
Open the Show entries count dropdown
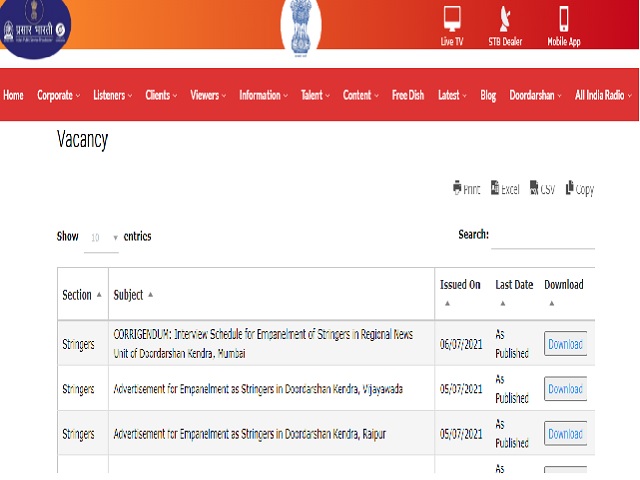pyautogui.click(x=101, y=238)
